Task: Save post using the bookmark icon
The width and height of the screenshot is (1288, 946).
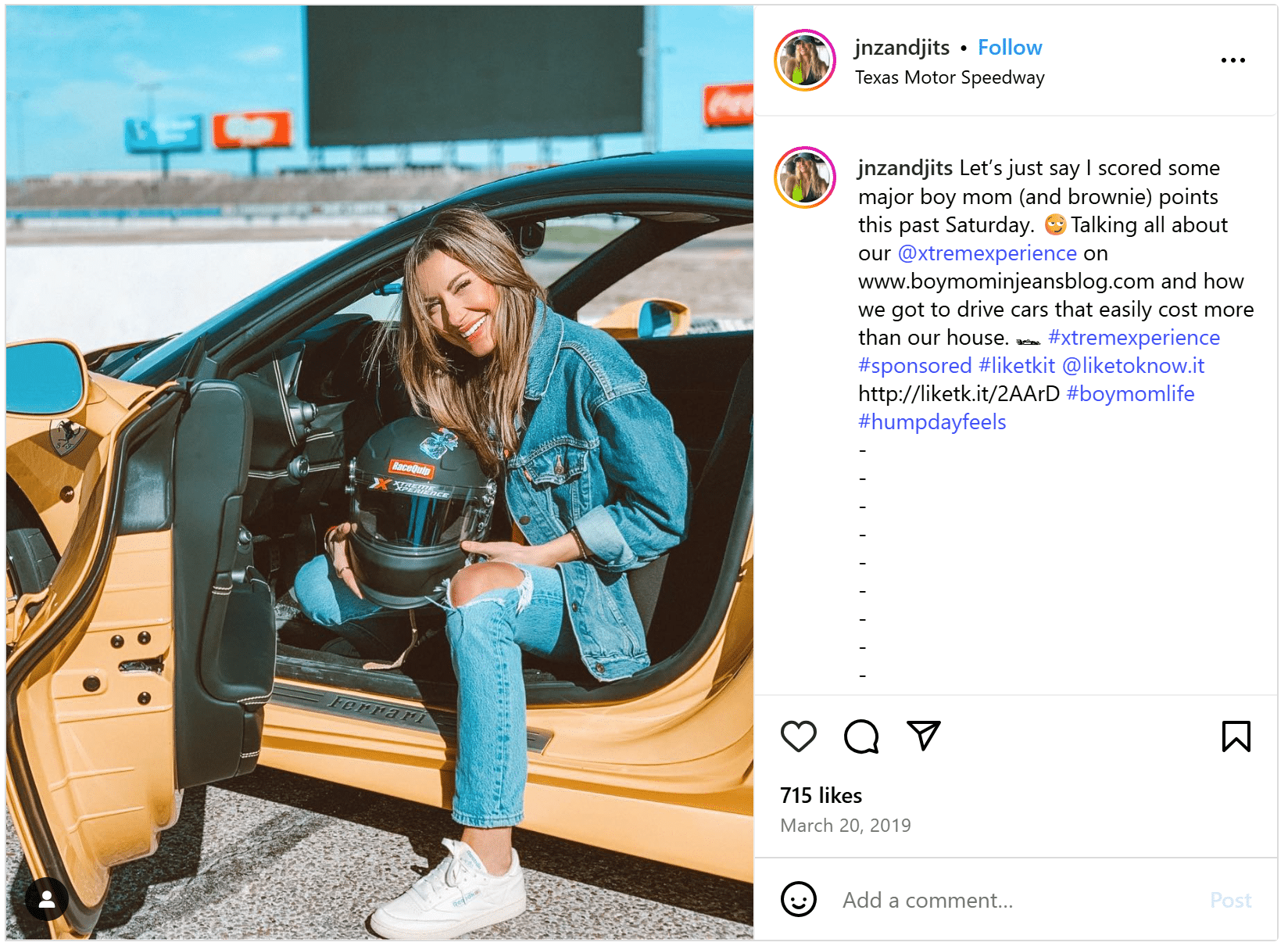Action: click(x=1236, y=736)
